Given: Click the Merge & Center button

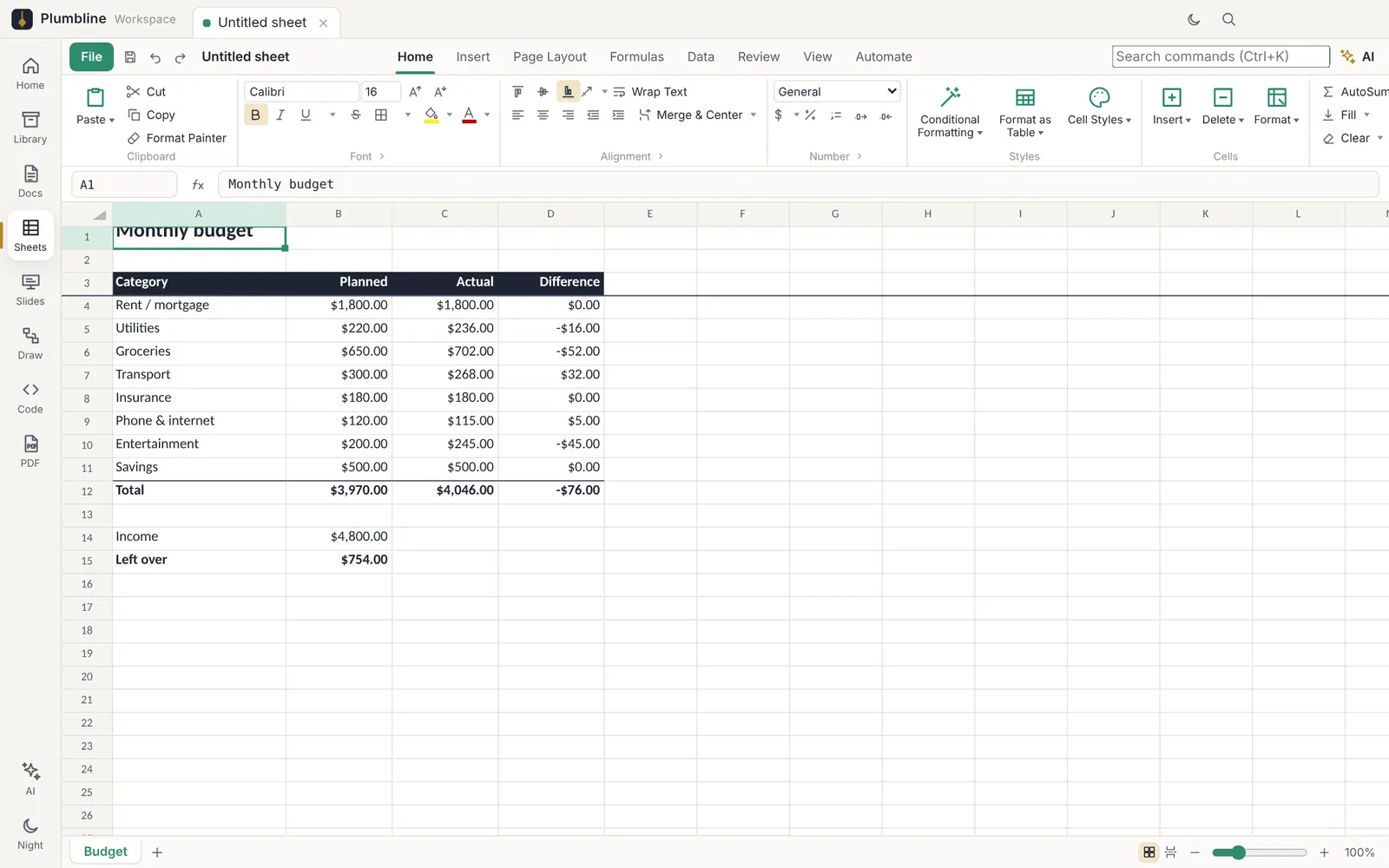Looking at the screenshot, I should coord(690,115).
